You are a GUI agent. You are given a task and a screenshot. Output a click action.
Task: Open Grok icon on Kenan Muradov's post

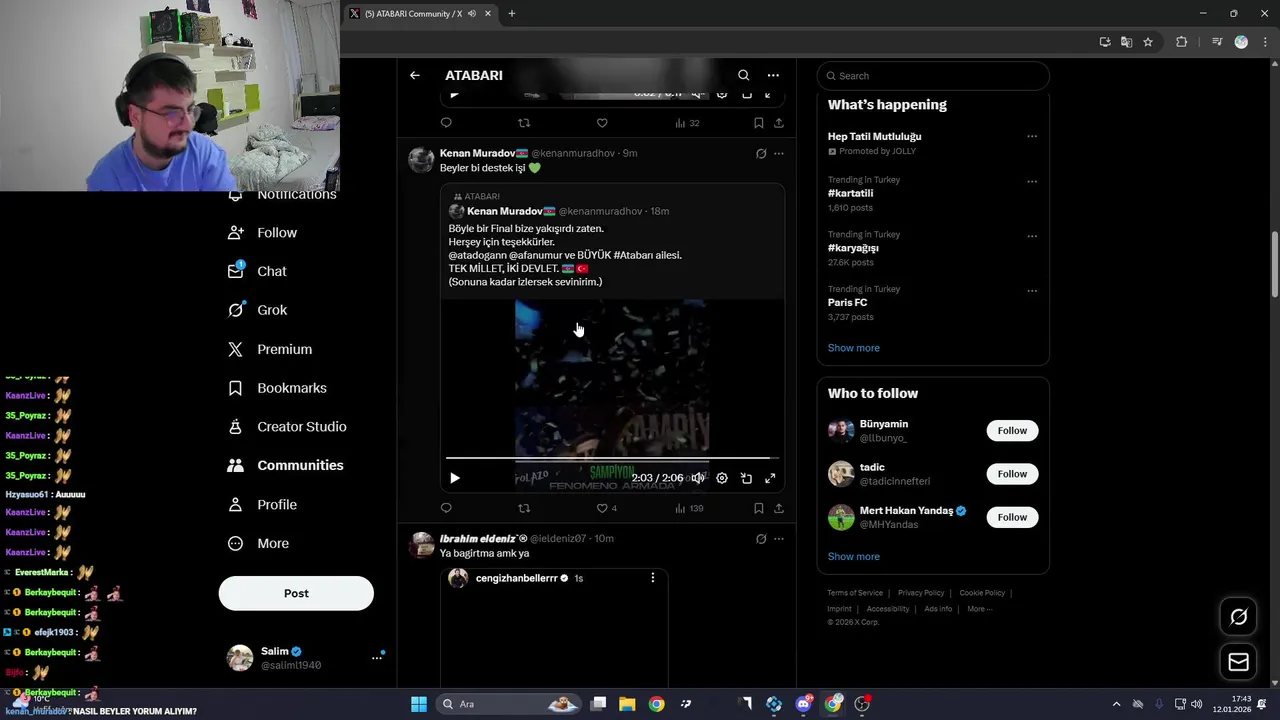point(761,153)
